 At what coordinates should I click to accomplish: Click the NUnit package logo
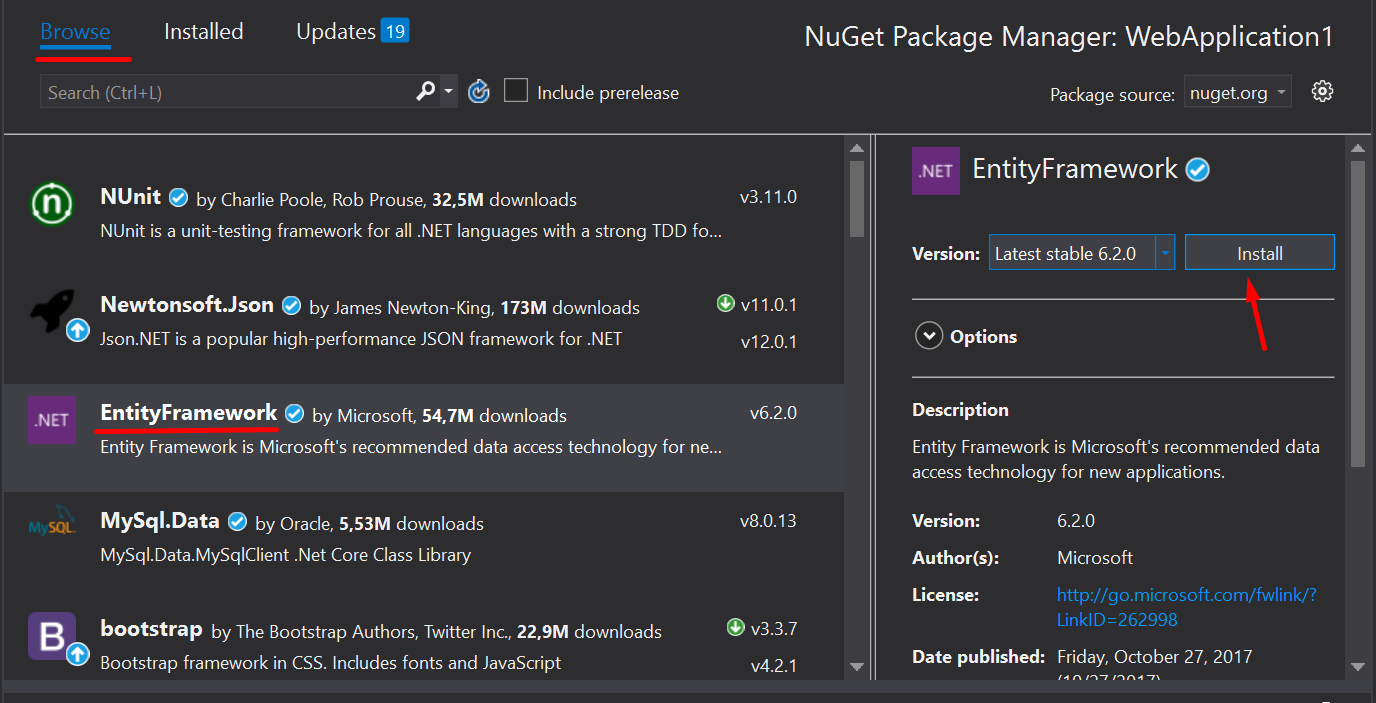(x=51, y=204)
